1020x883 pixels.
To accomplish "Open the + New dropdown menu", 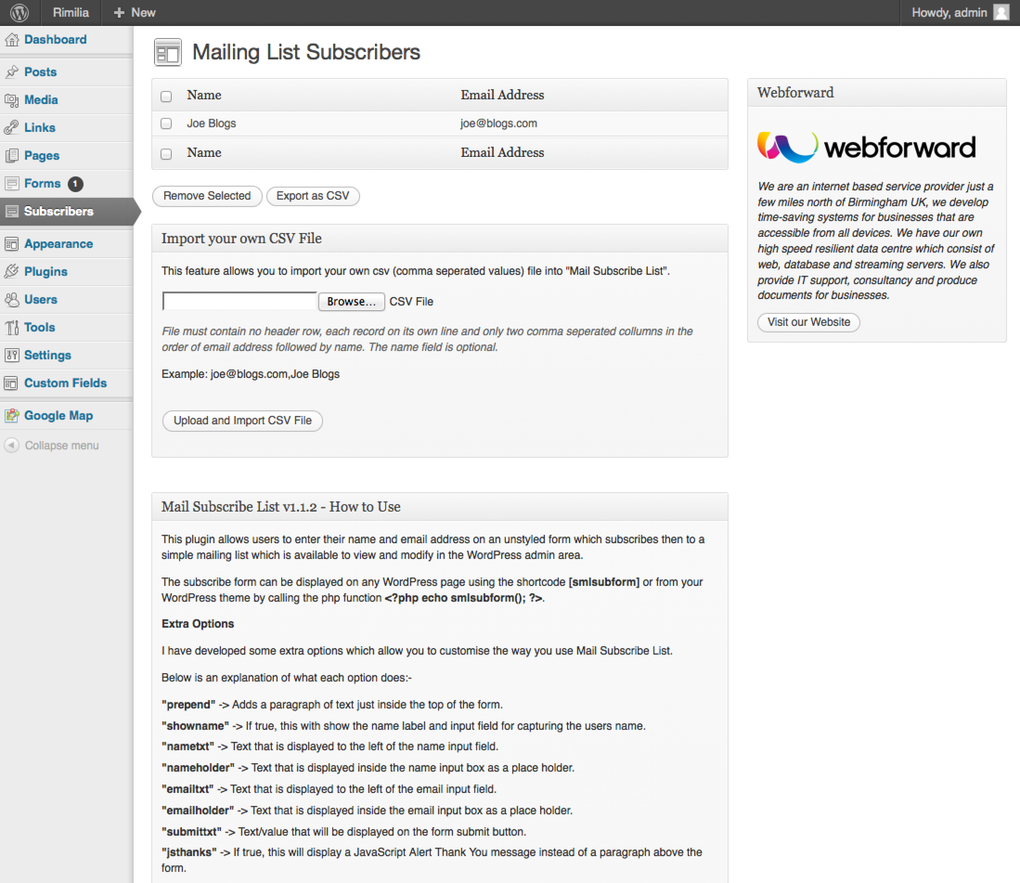I will (134, 12).
